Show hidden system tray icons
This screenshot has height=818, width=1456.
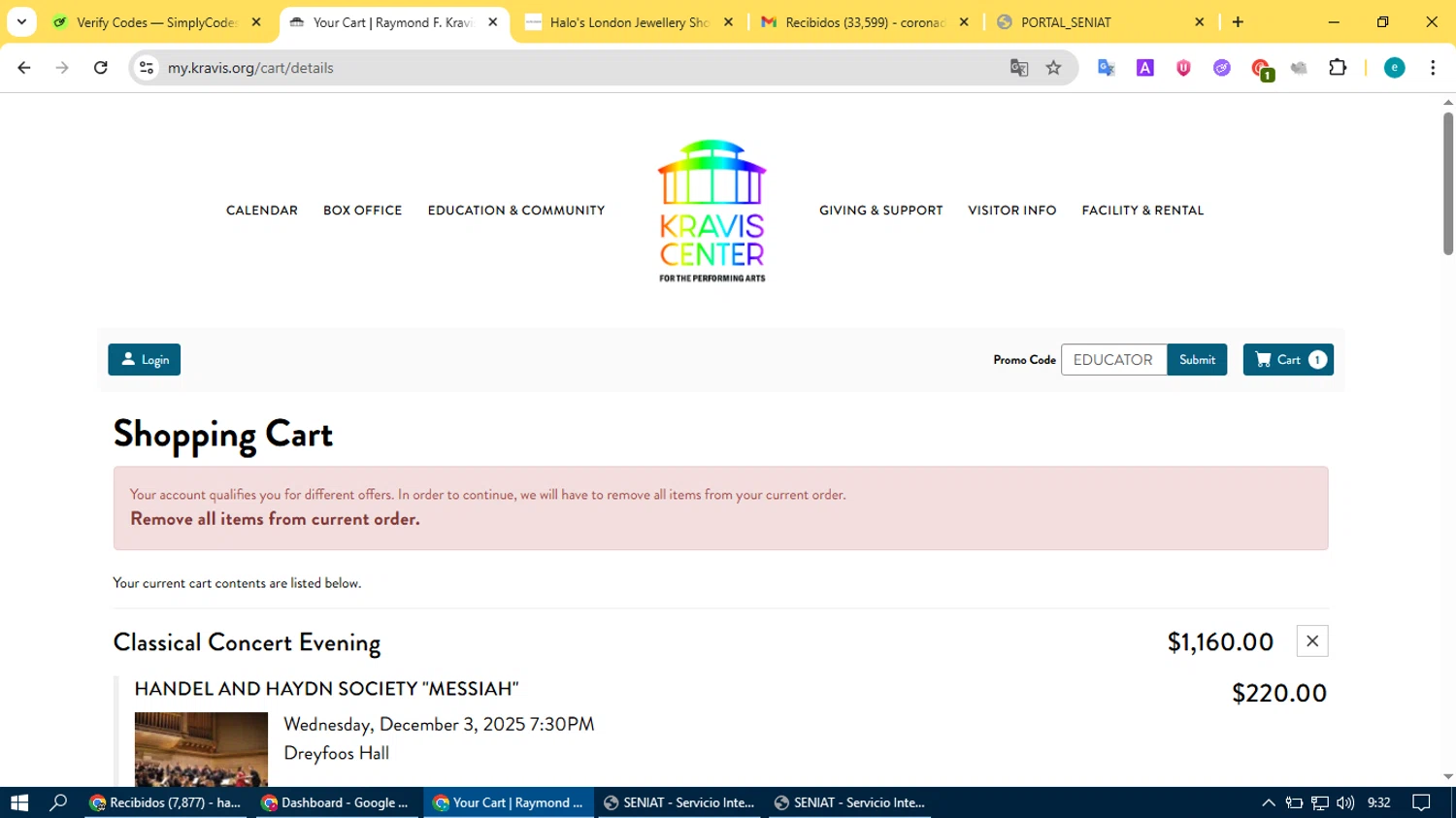click(x=1268, y=802)
